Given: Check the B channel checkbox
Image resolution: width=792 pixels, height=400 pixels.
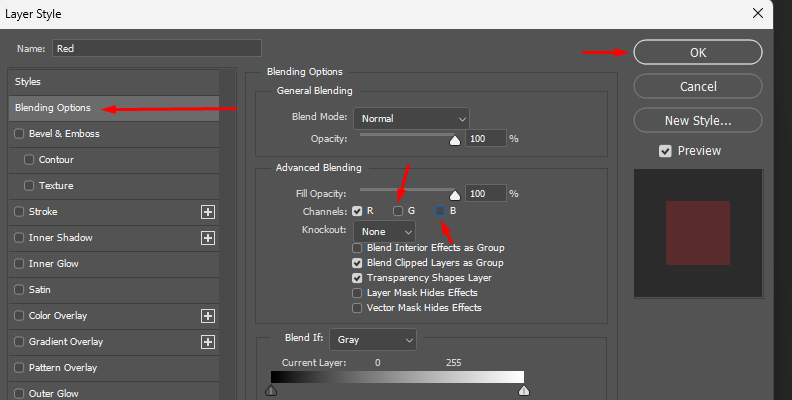Looking at the screenshot, I should [x=440, y=211].
